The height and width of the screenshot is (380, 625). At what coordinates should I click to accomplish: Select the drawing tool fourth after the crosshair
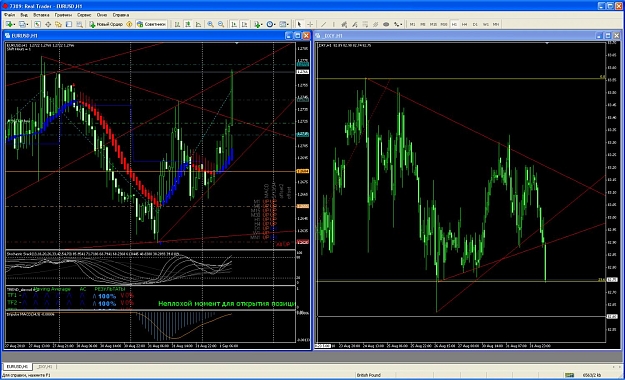pos(354,24)
